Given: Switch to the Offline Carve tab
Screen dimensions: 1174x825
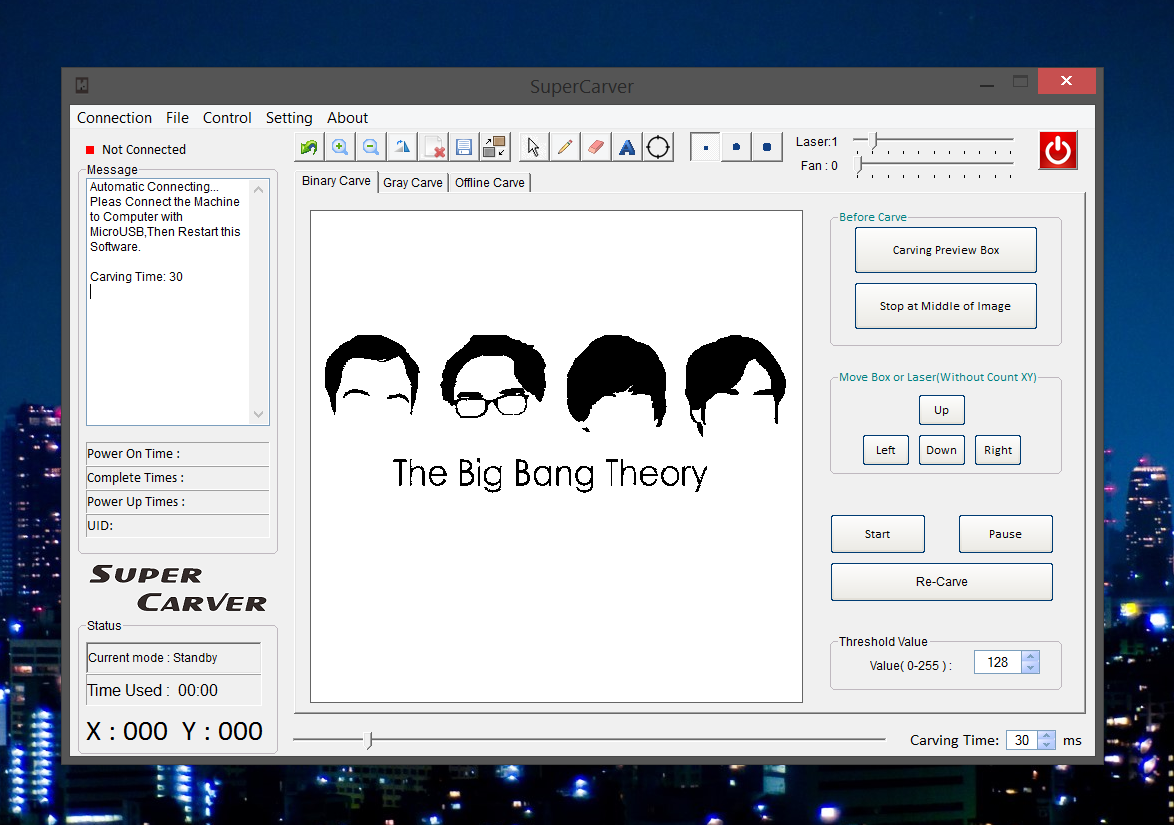Looking at the screenshot, I should tap(490, 183).
